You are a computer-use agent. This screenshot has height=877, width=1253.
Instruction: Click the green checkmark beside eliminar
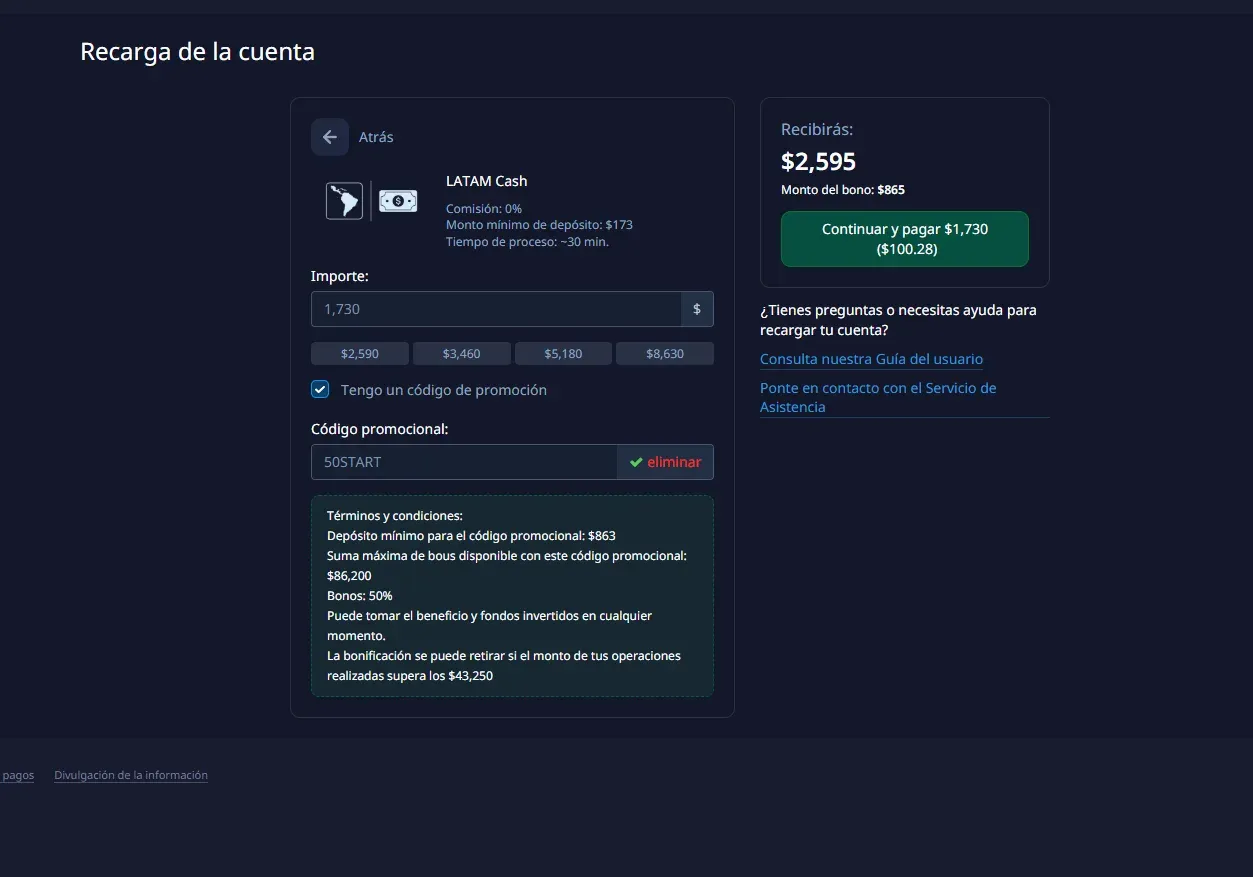tap(636, 462)
